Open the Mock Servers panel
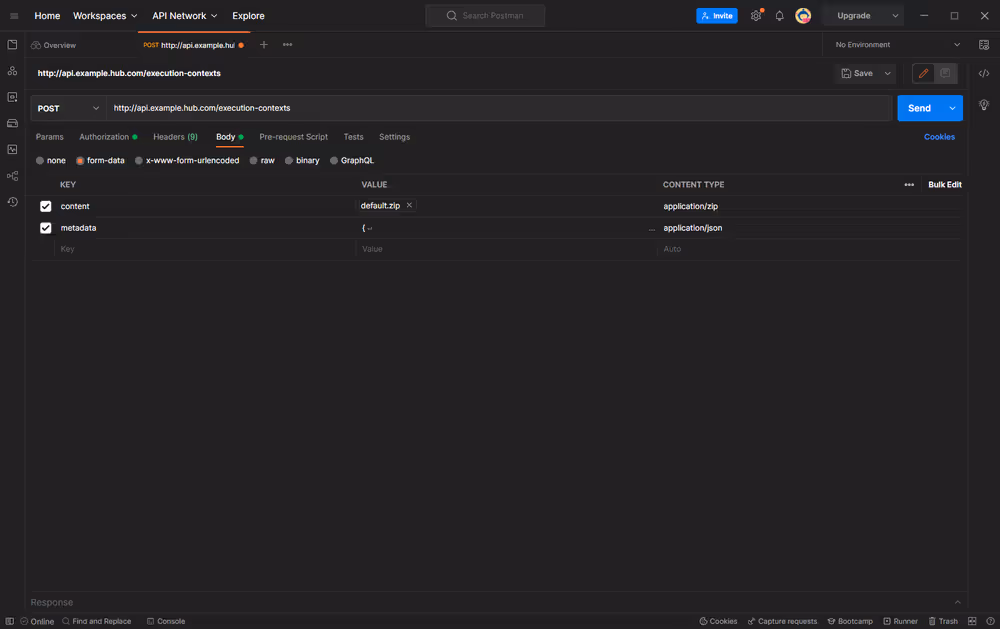This screenshot has width=1000, height=629. 13,122
